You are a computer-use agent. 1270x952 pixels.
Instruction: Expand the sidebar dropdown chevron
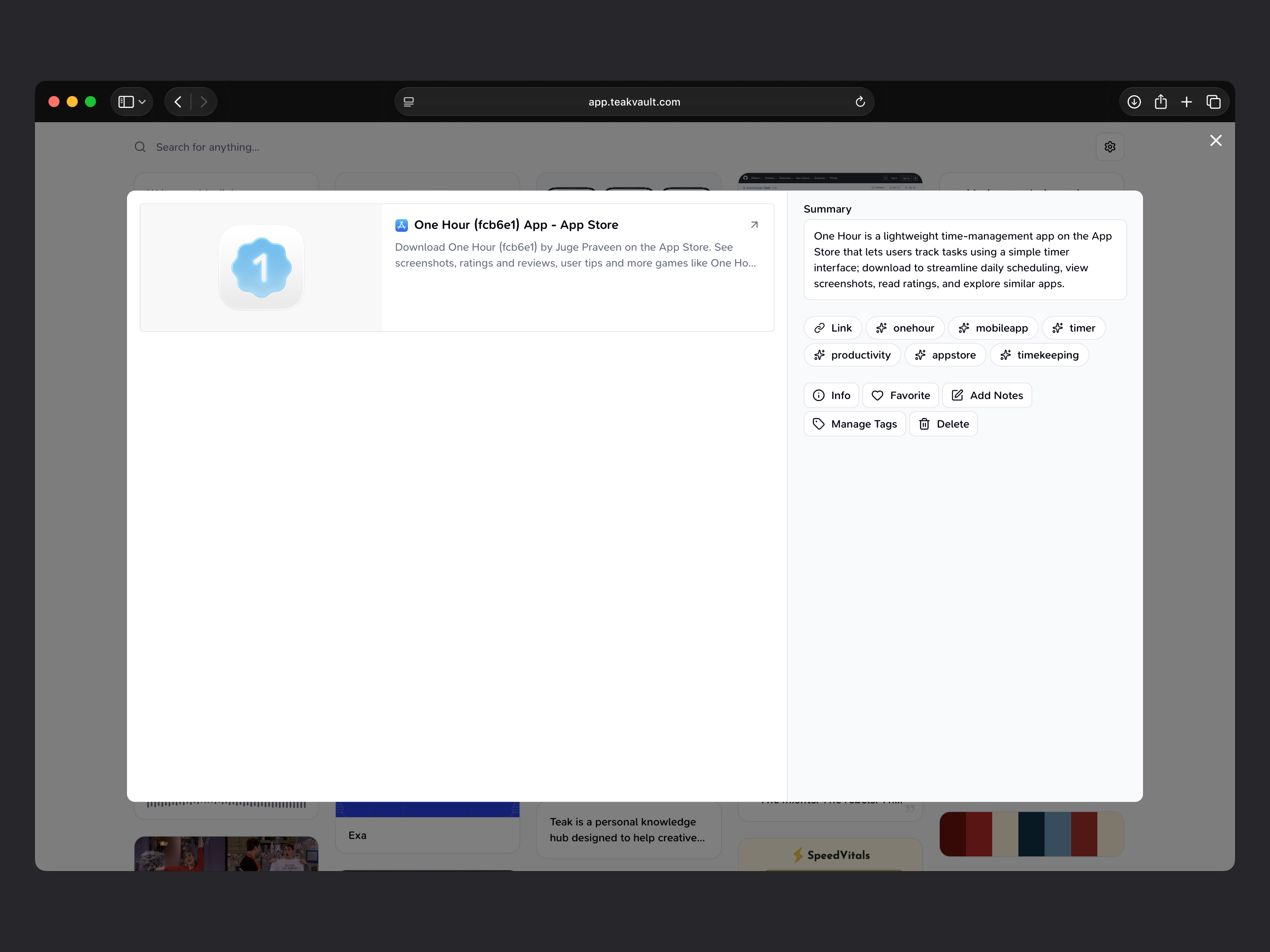pyautogui.click(x=142, y=102)
